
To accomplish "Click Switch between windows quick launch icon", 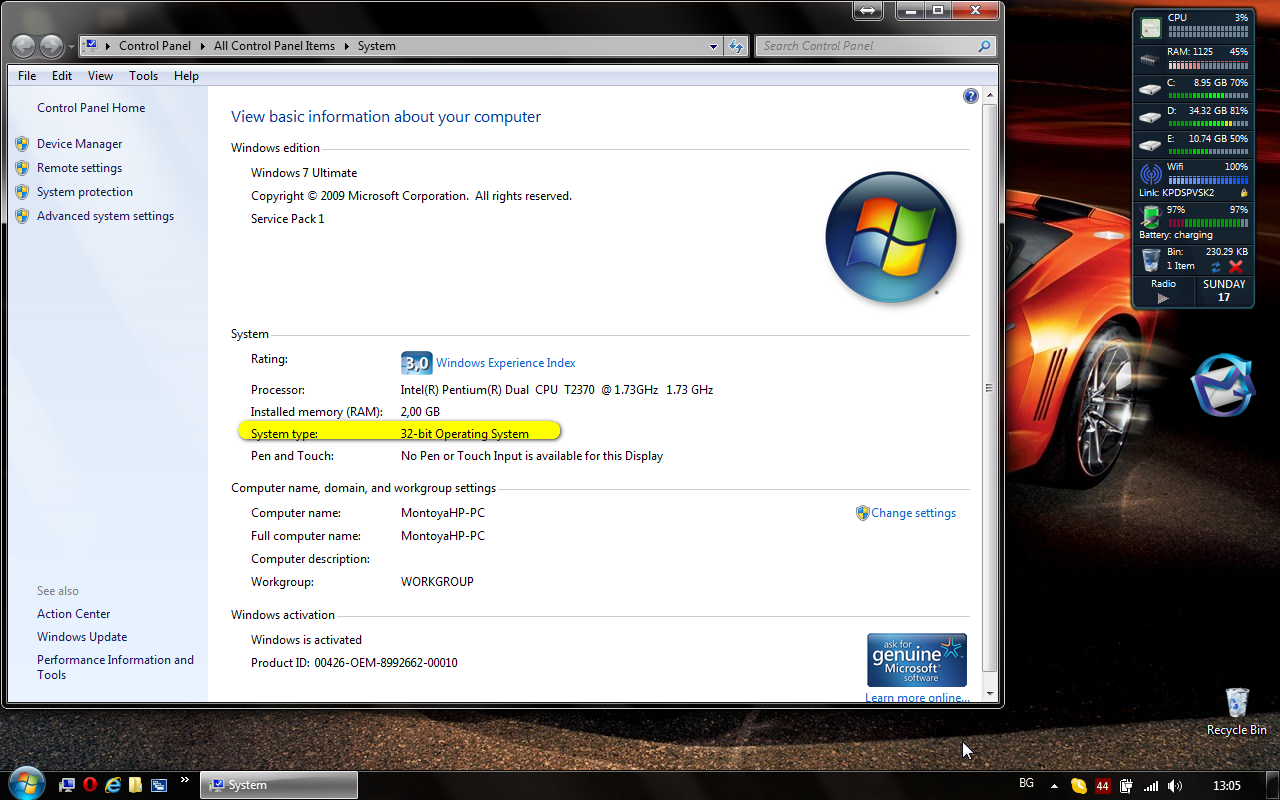I will tap(158, 785).
